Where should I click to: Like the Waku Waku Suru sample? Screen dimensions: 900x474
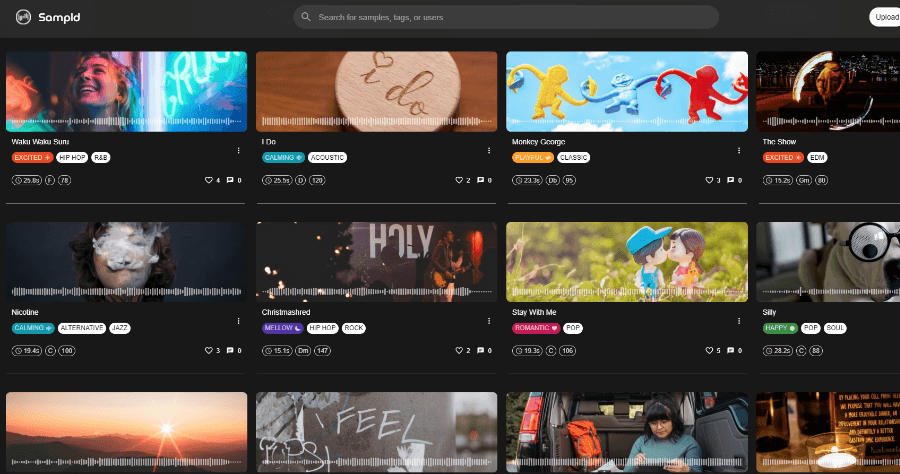pos(209,180)
